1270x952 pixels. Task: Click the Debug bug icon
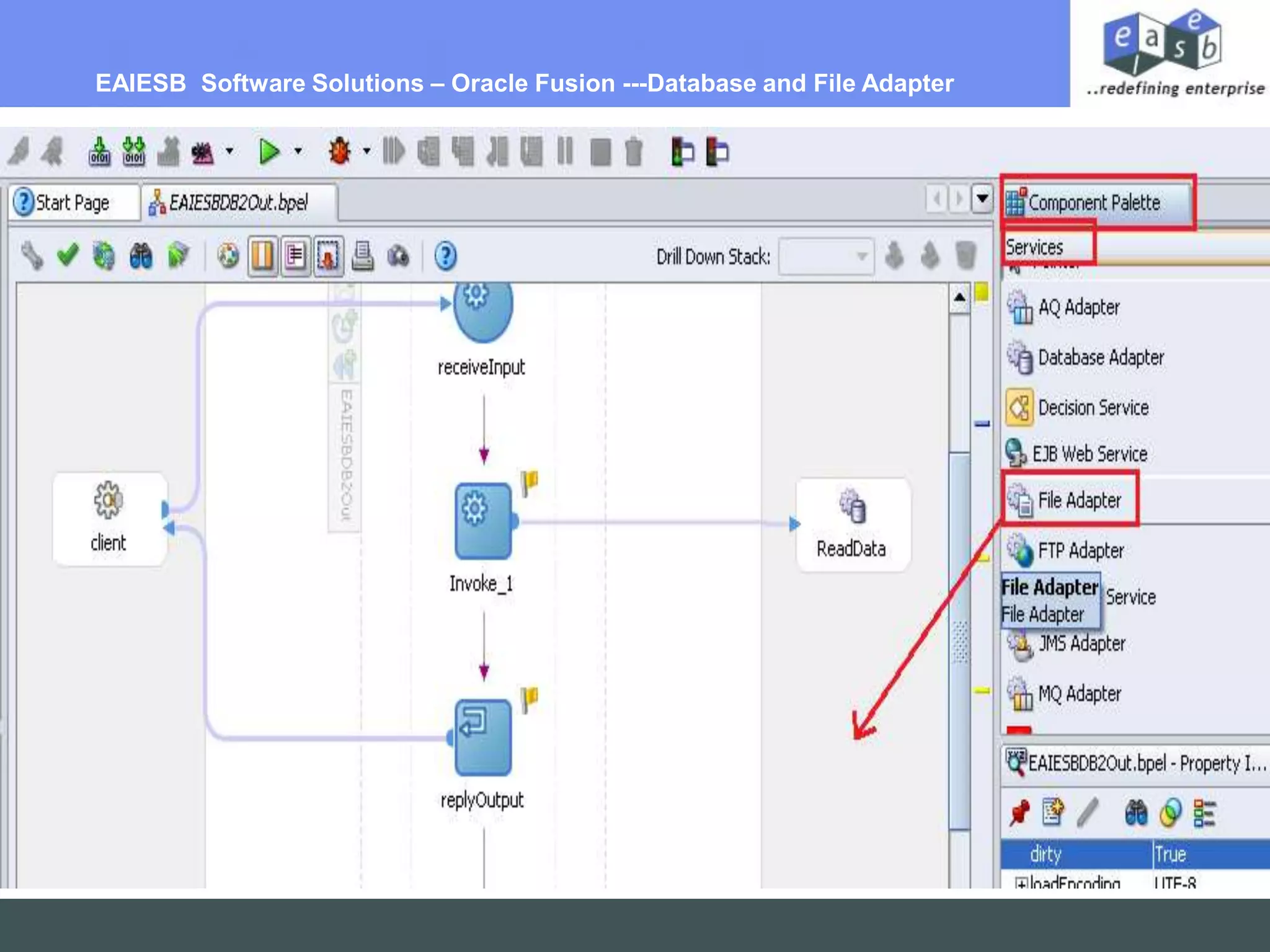point(339,152)
